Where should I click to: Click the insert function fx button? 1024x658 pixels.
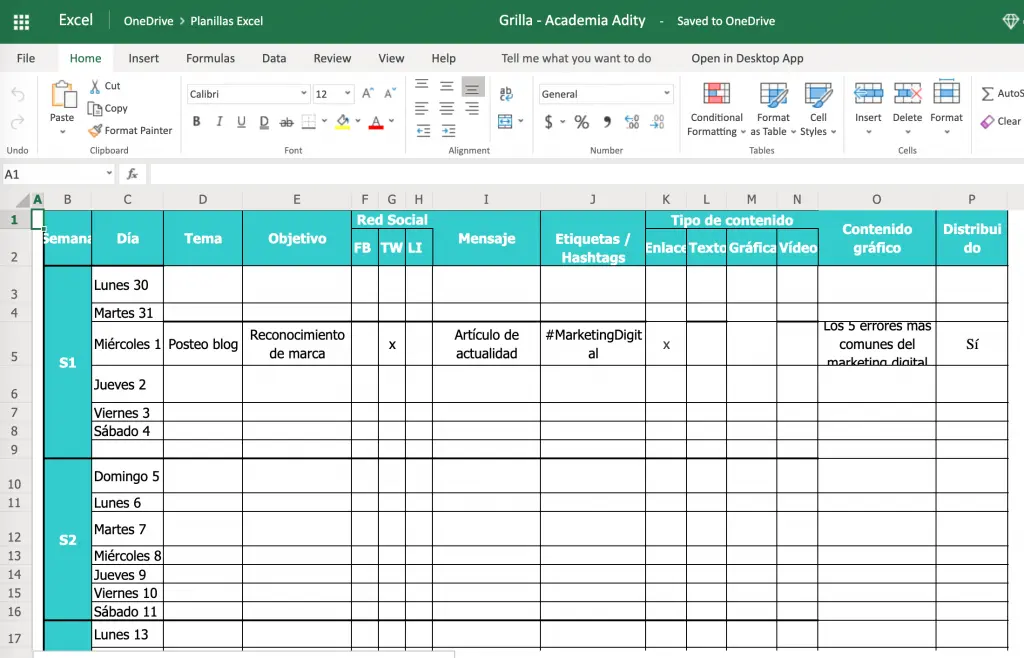(133, 174)
